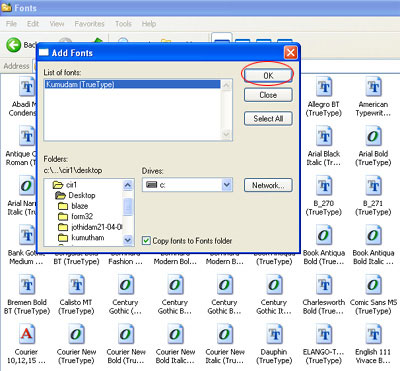Confirm adding fonts with OK button
This screenshot has width=400, height=371.
coord(268,75)
